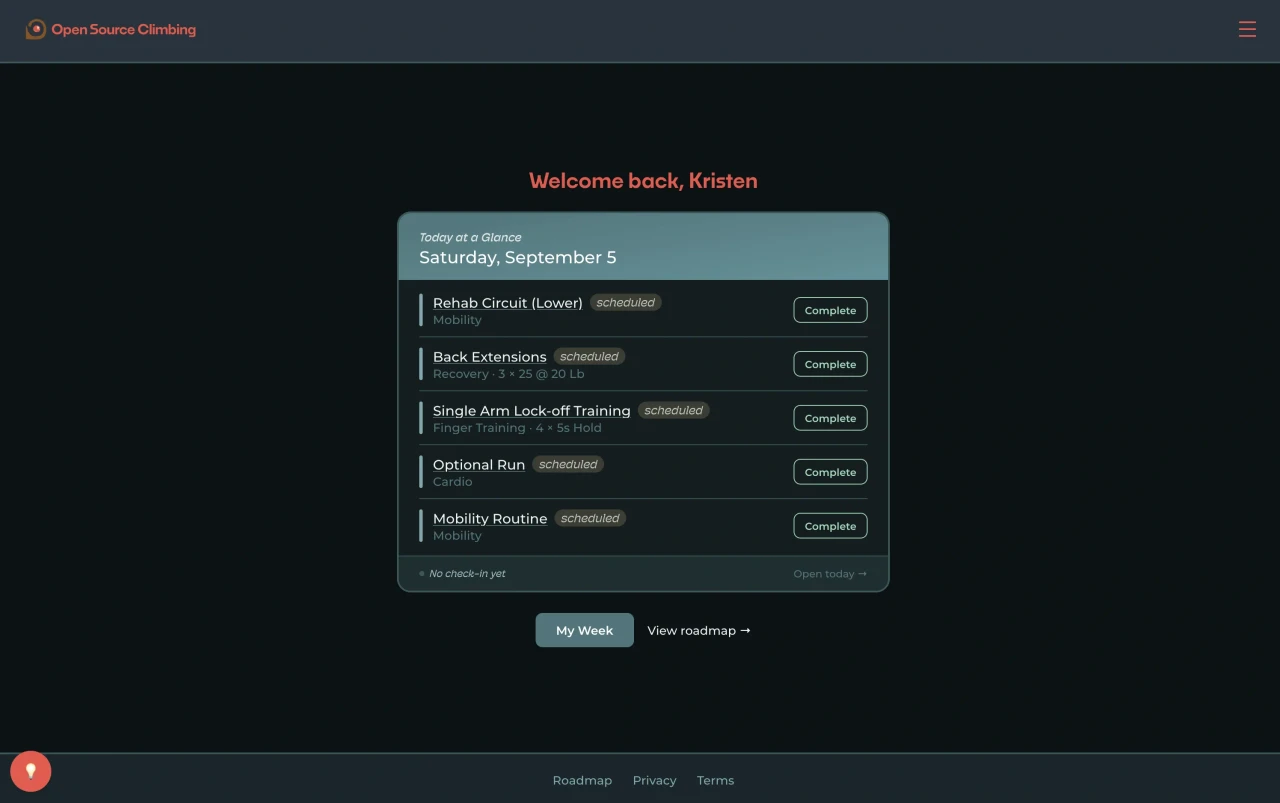1280x803 pixels.
Task: Open the Open Source Climbing home link
Action: 111,30
